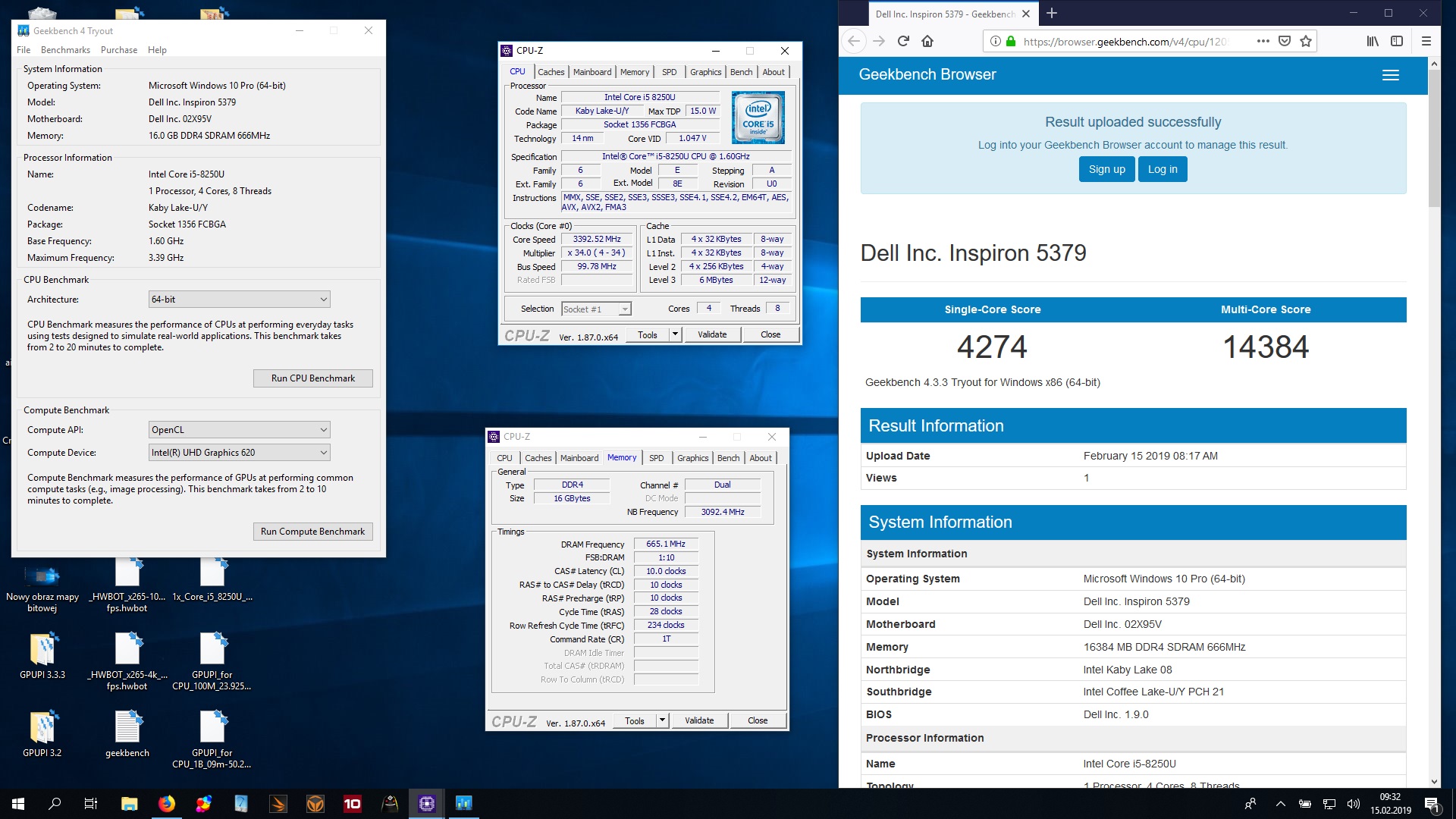Select Single-Core Score 4274
The width and height of the screenshot is (1456, 819).
992,347
